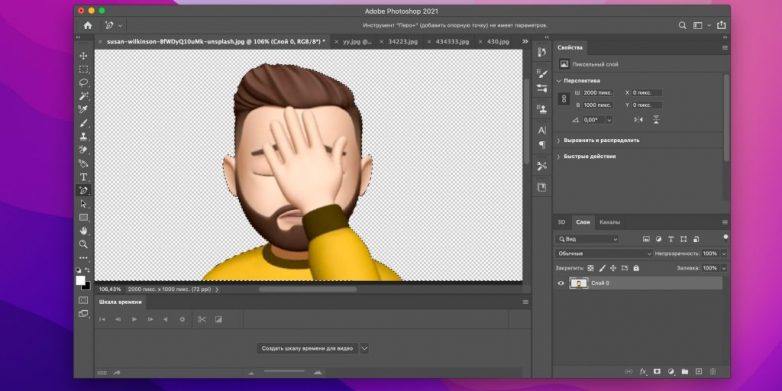Open the search icon at top right

click(x=682, y=25)
